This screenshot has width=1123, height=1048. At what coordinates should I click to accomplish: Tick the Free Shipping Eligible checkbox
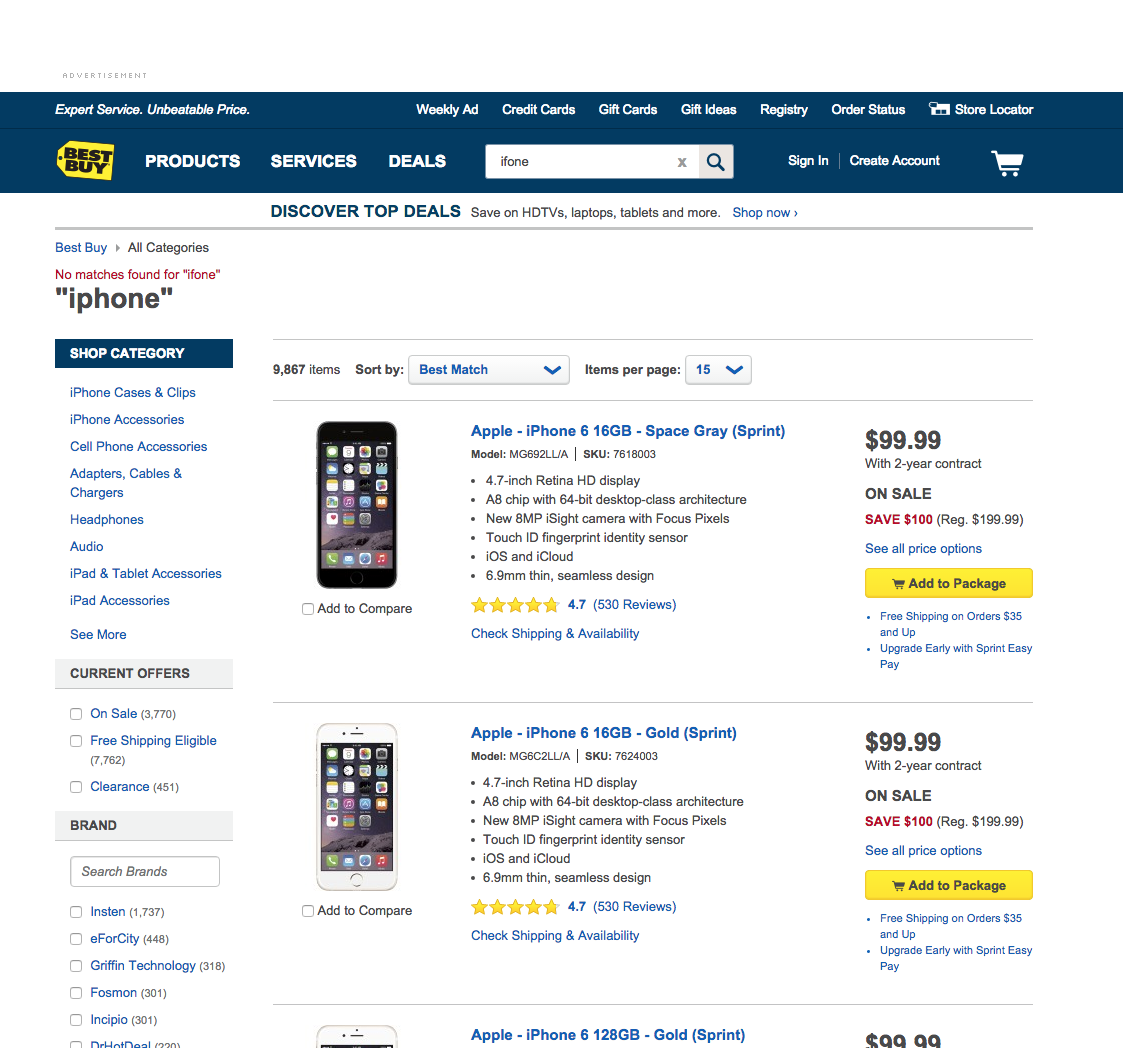pos(76,741)
